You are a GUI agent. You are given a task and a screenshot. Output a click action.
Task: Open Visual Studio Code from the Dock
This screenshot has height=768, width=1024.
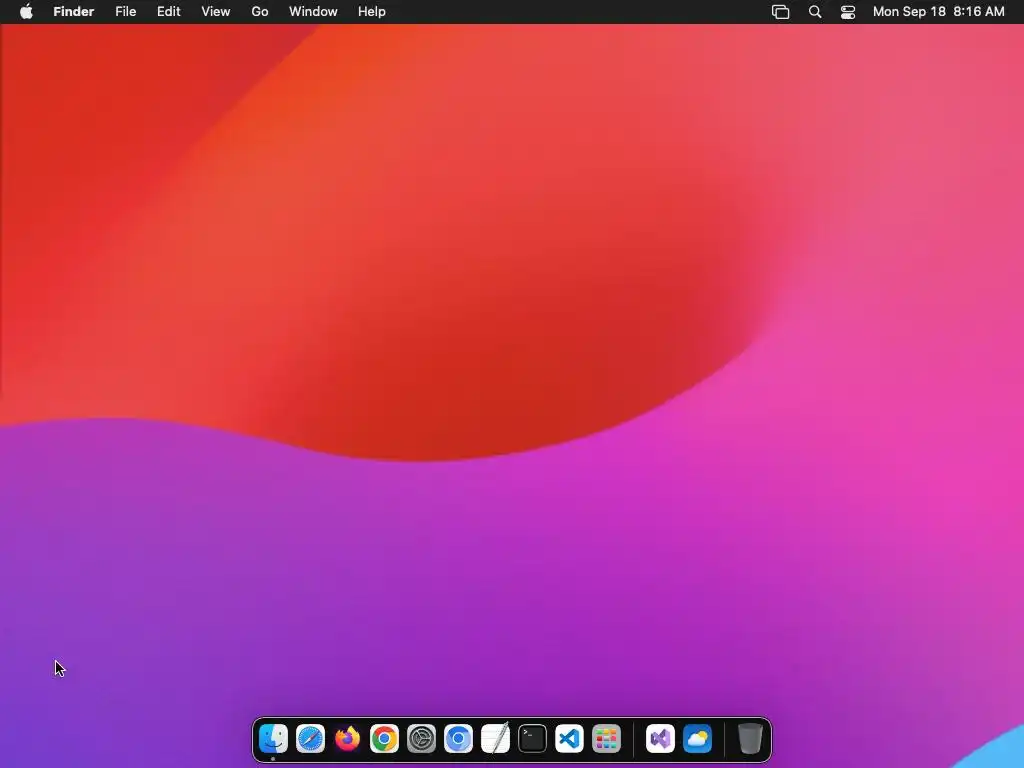click(569, 739)
